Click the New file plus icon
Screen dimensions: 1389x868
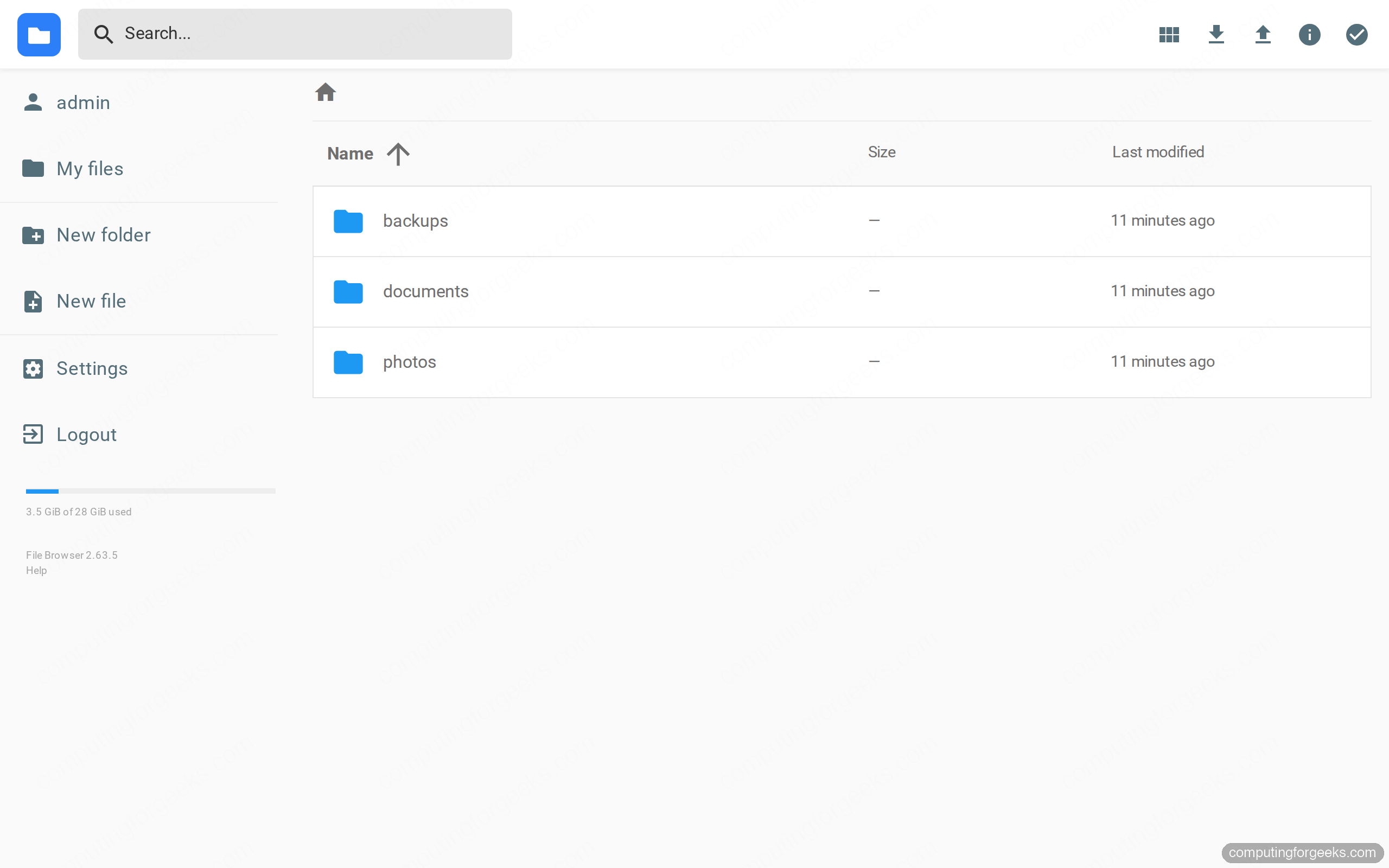(x=33, y=301)
